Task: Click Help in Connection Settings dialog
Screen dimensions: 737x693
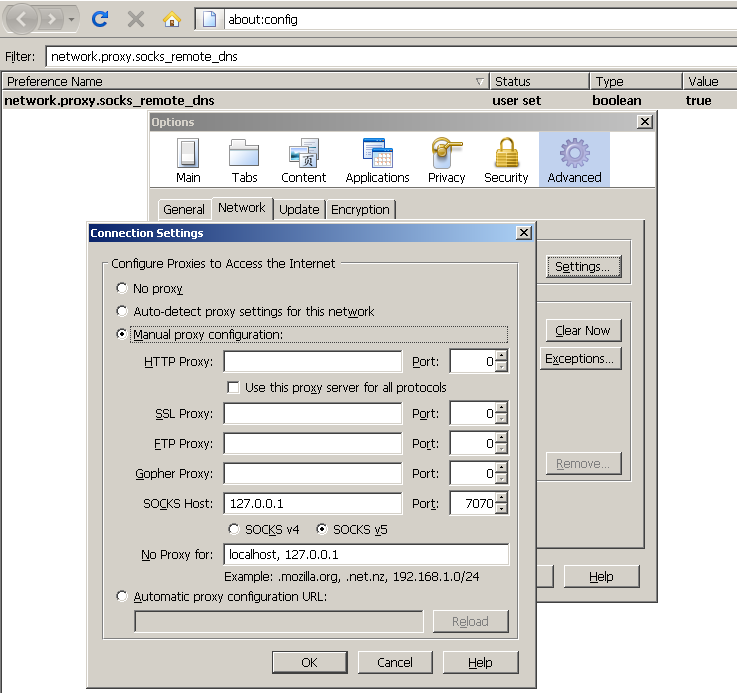Action: (480, 662)
